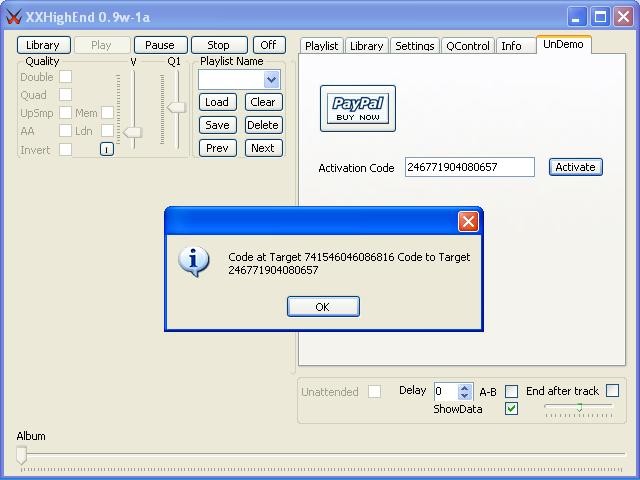640x480 pixels.
Task: Click the Pause button
Action: [x=160, y=45]
